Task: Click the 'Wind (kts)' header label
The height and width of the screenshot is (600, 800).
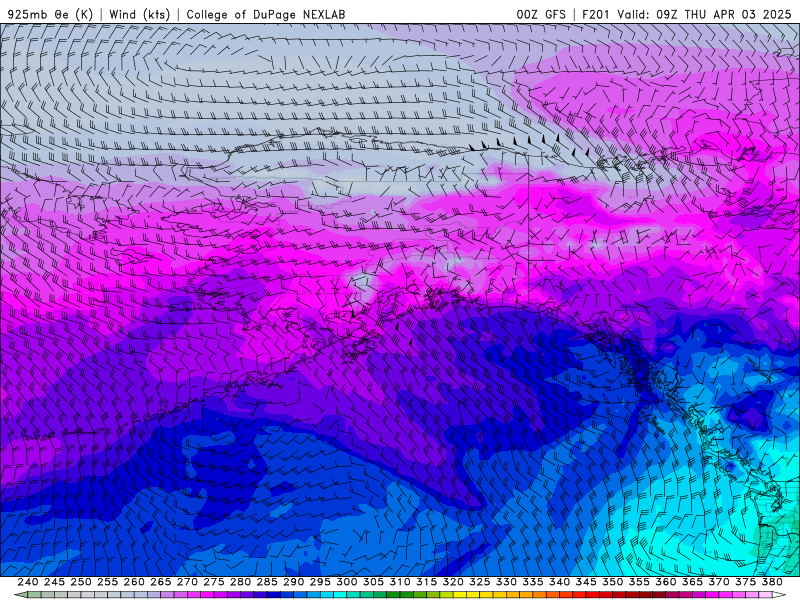Action: (x=140, y=14)
